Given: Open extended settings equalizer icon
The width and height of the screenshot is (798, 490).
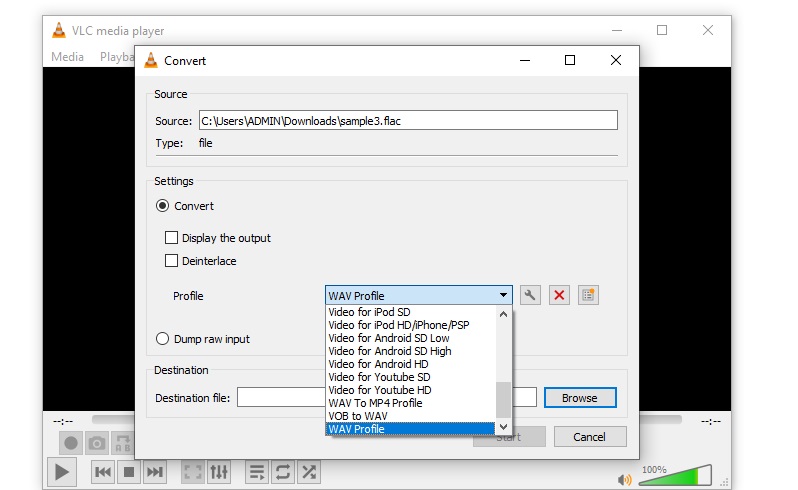Looking at the screenshot, I should pyautogui.click(x=219, y=472).
